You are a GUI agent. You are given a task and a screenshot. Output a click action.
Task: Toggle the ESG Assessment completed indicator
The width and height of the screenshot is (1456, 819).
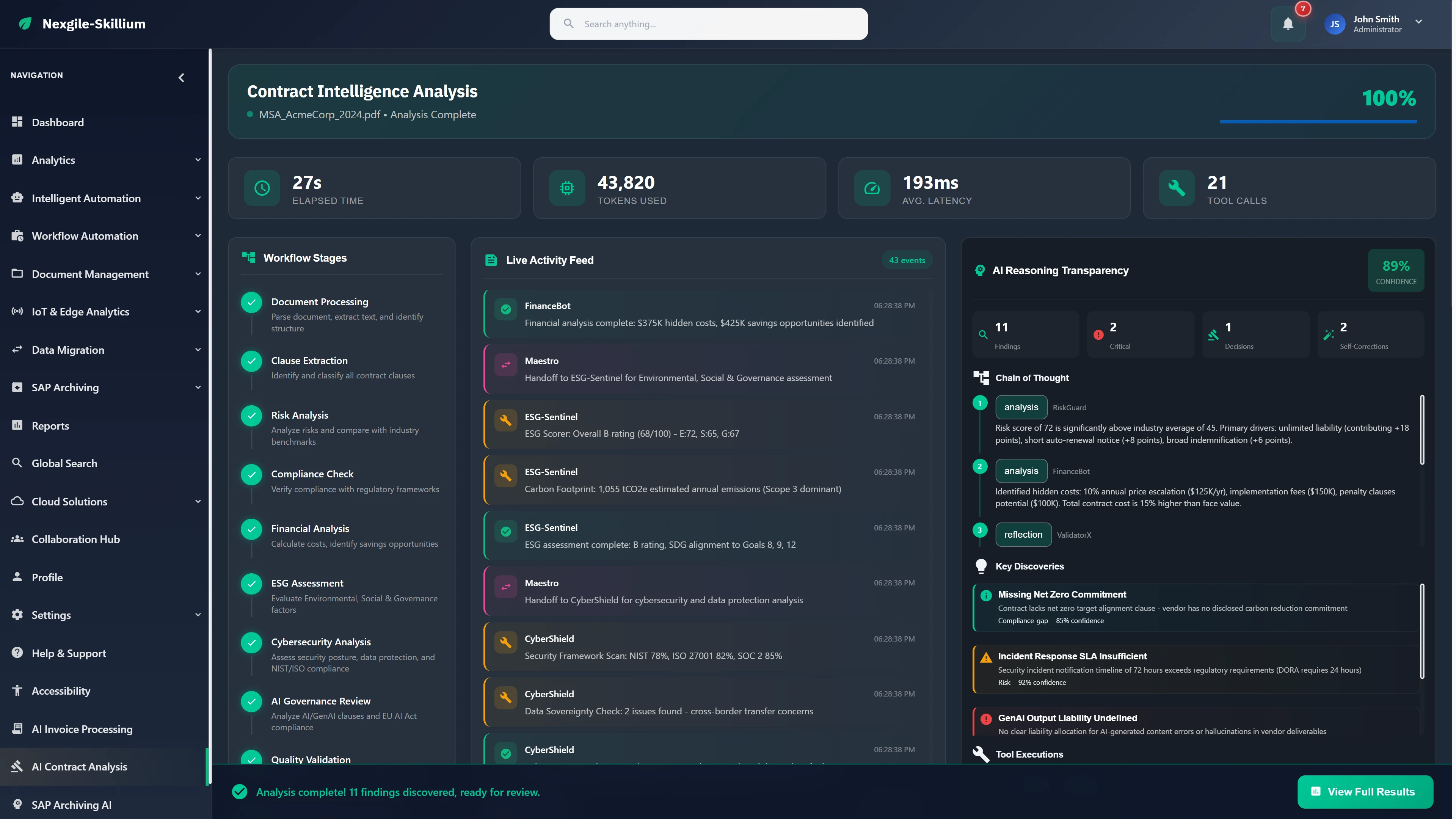(x=251, y=584)
